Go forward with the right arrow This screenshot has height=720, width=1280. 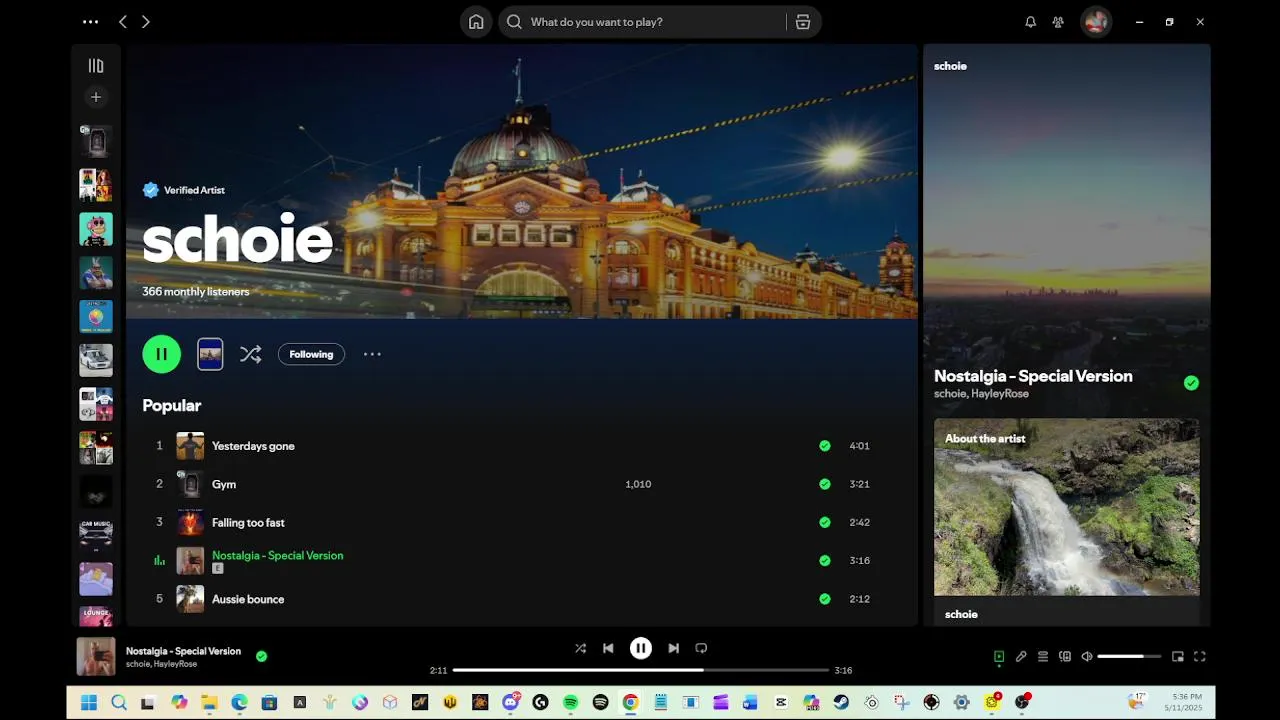pos(146,22)
